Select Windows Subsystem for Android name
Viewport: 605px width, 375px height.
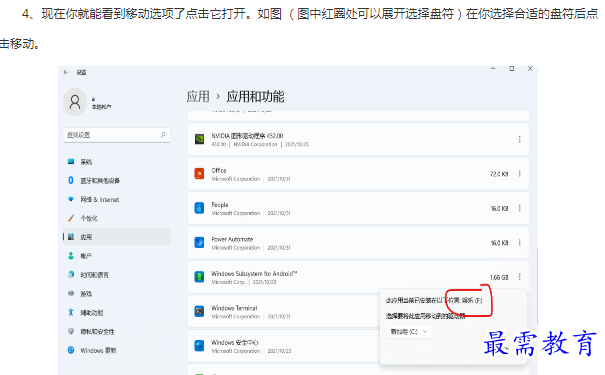pyautogui.click(x=254, y=274)
